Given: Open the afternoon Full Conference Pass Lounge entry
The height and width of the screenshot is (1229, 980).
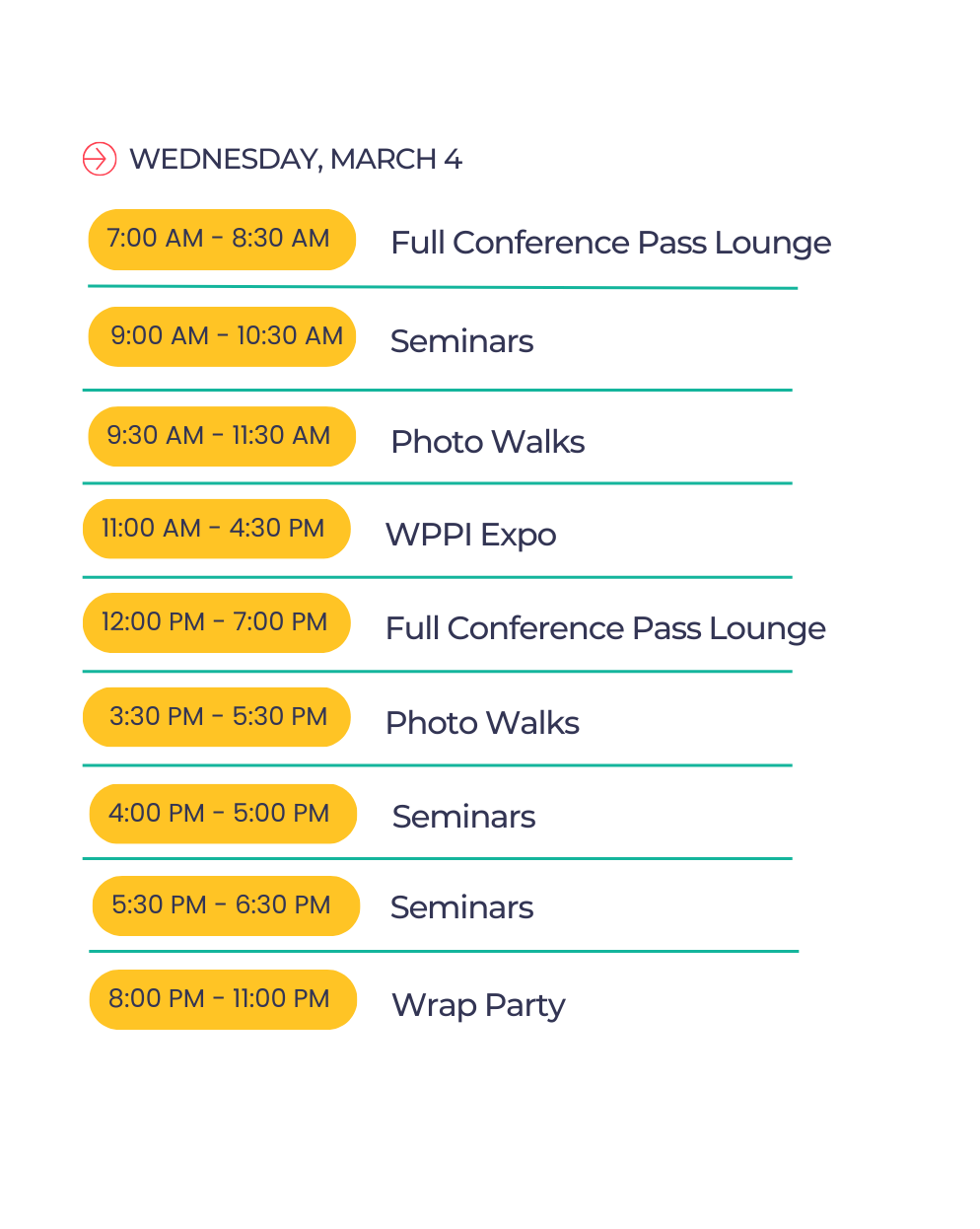Looking at the screenshot, I should click(605, 628).
